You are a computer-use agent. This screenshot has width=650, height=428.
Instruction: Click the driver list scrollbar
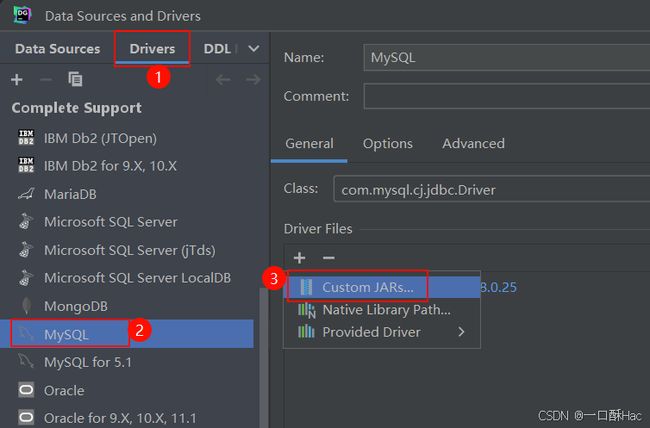[x=264, y=357]
